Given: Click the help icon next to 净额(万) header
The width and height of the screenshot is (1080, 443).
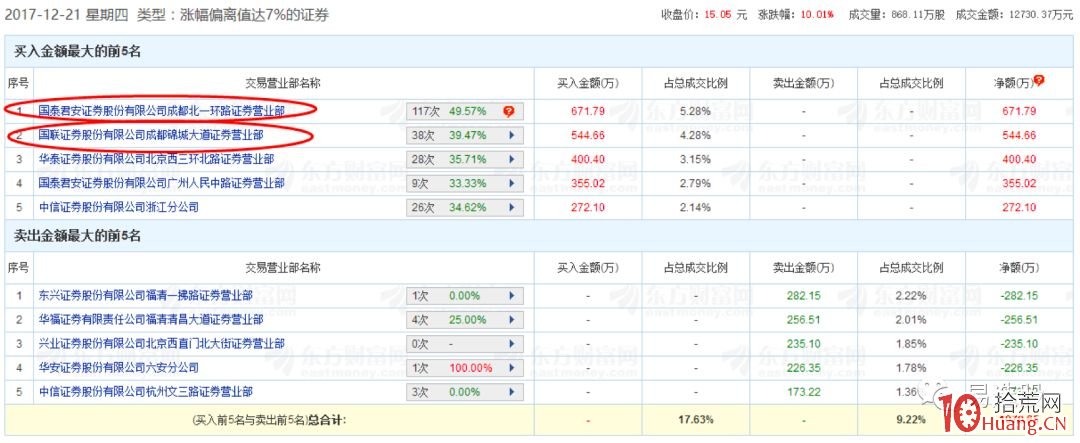Looking at the screenshot, I should [1040, 81].
